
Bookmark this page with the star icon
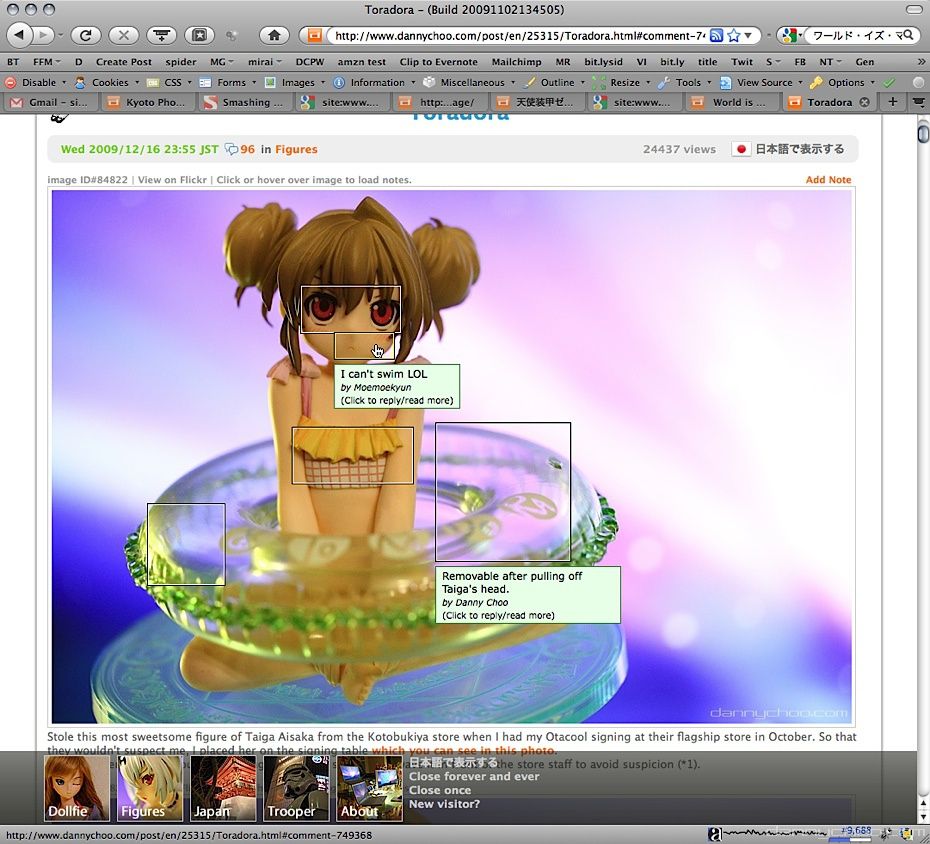coord(734,36)
